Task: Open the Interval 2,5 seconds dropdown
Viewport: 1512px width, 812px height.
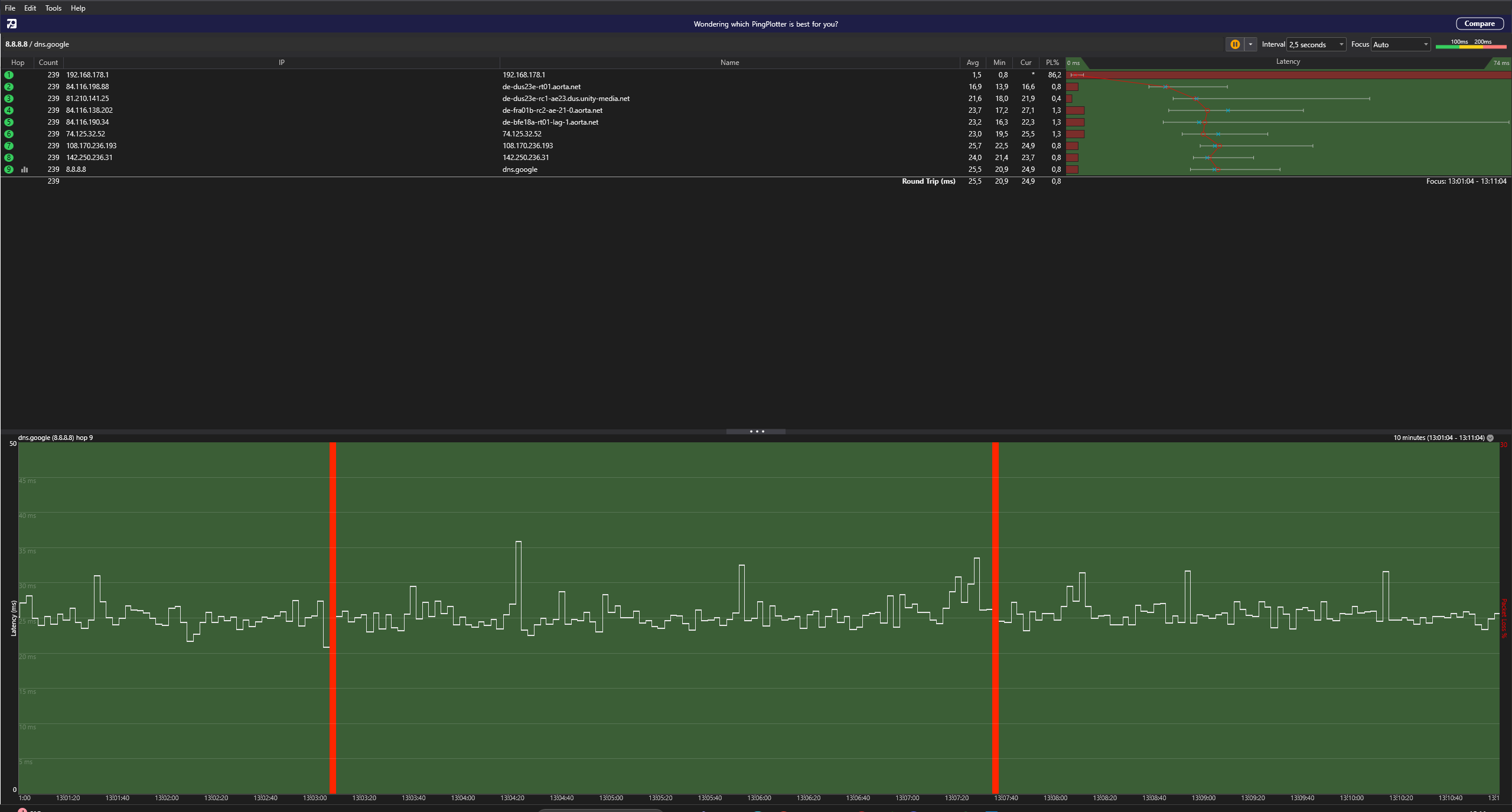Action: (x=1317, y=45)
